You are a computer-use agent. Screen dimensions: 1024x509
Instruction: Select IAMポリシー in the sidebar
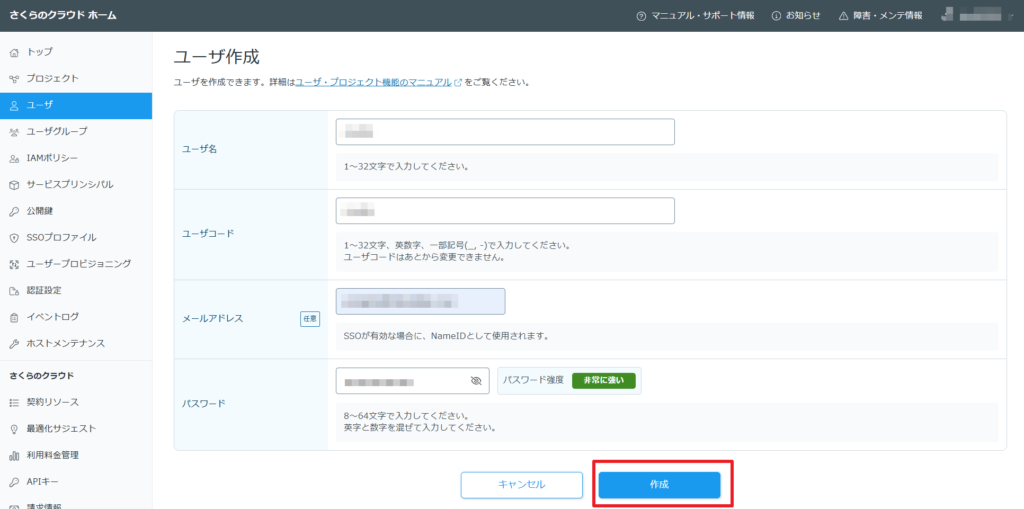tap(52, 158)
